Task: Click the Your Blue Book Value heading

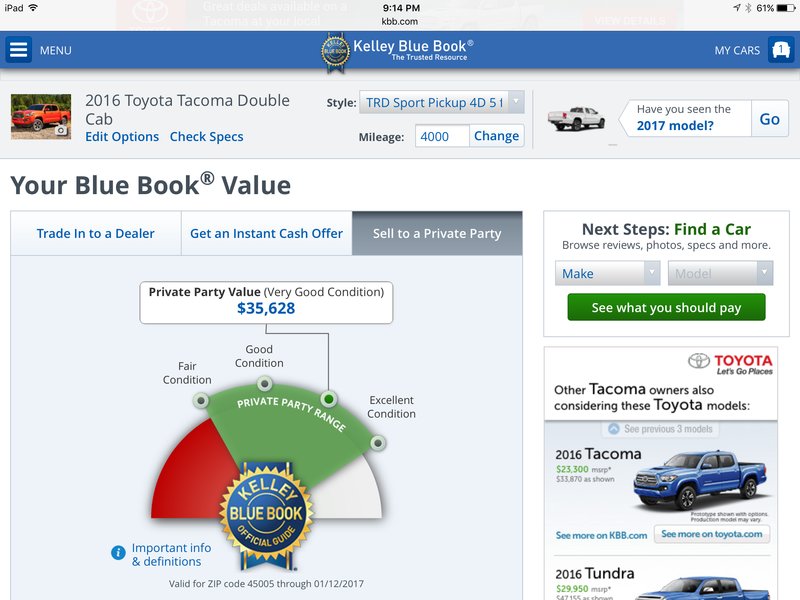Action: tap(151, 185)
